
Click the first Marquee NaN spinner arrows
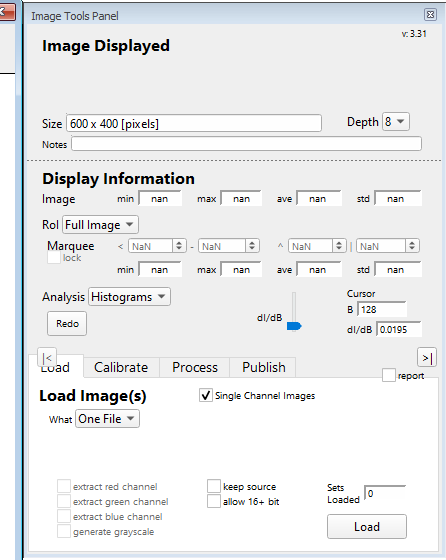click(179, 246)
